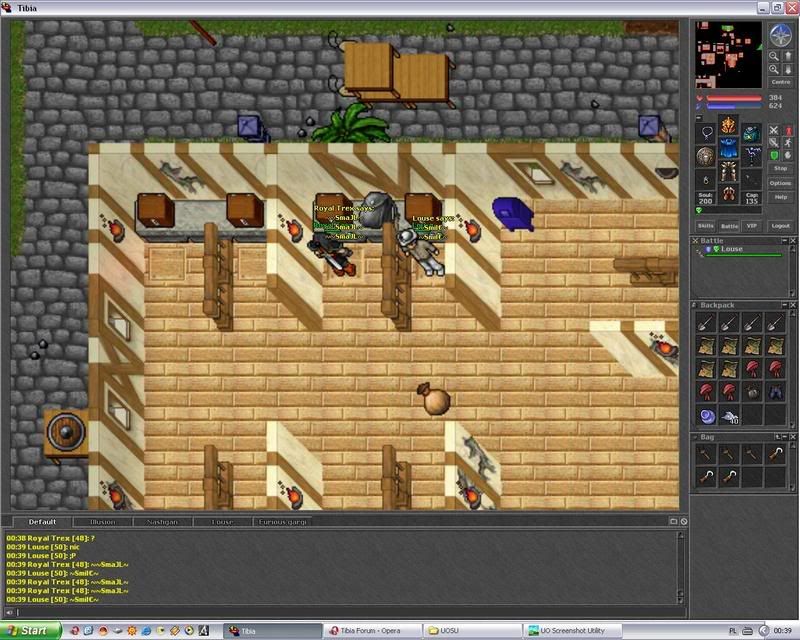The height and width of the screenshot is (640, 800).
Task: Click the blue orb item in Backpack
Action: [x=706, y=416]
